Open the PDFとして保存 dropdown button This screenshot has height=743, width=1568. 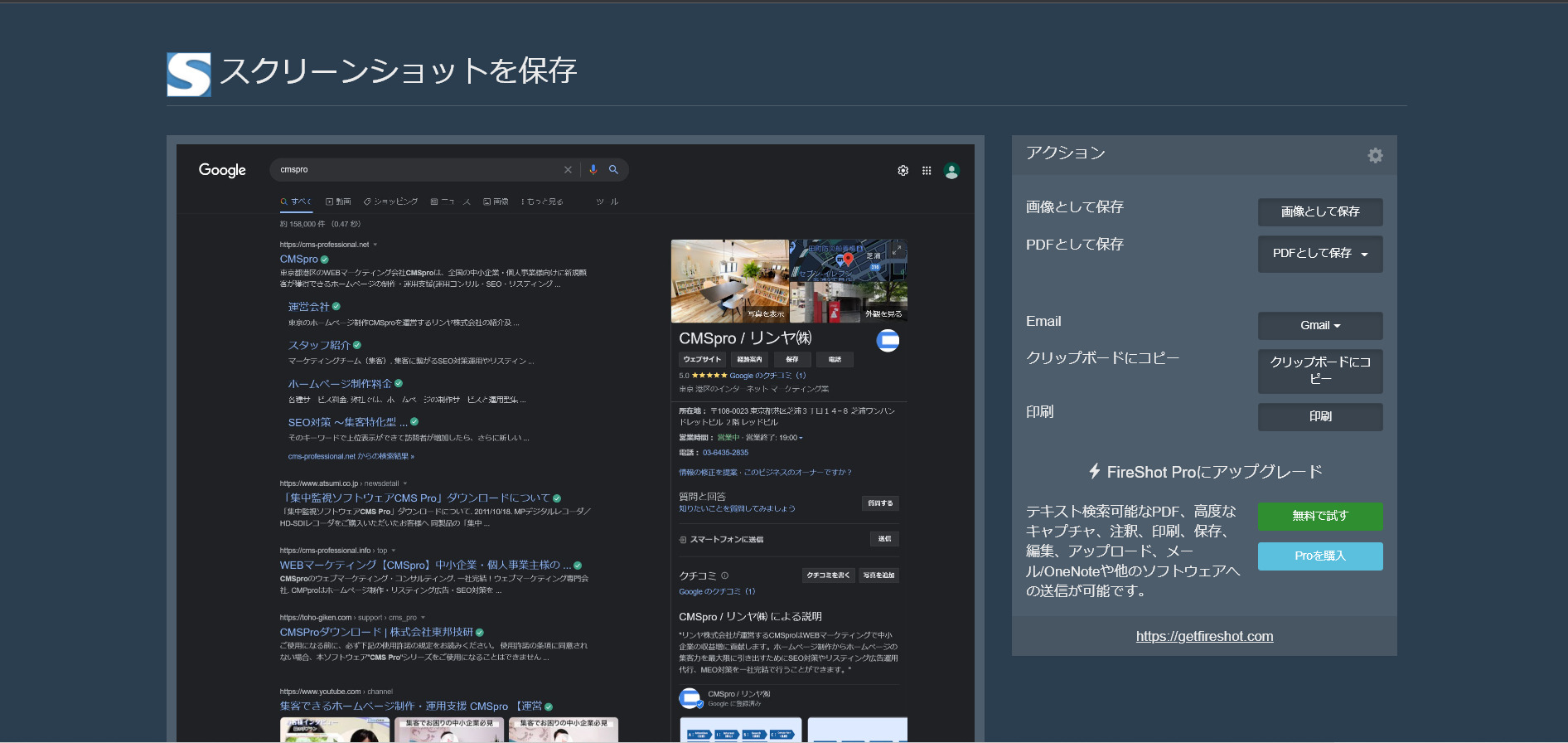[x=1320, y=254]
